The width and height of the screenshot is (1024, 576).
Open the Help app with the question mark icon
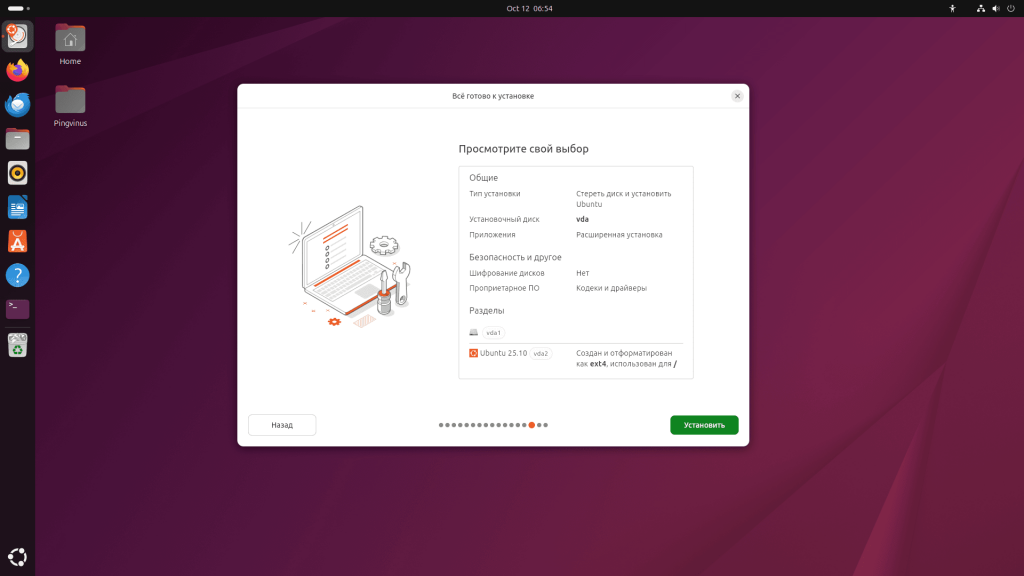point(16,274)
